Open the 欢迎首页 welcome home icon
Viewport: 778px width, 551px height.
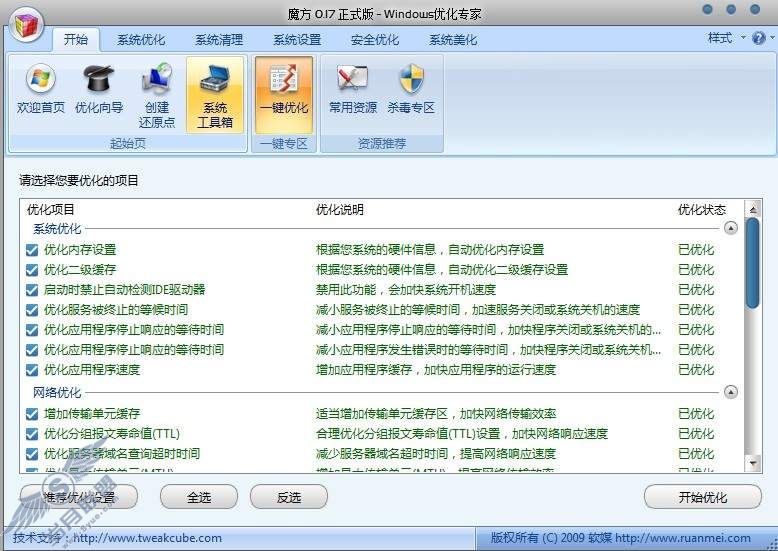click(x=41, y=89)
